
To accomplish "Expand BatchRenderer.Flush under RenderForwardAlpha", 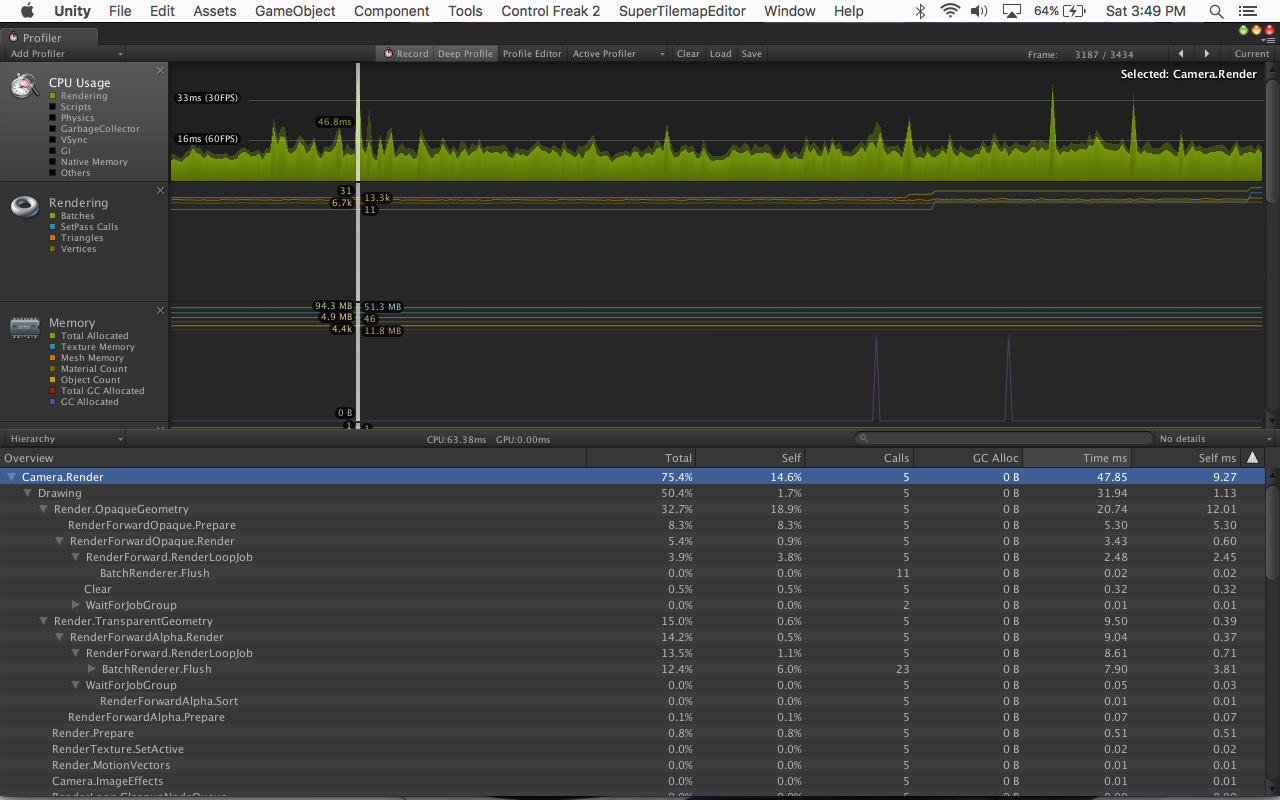I will pyautogui.click(x=92, y=670).
